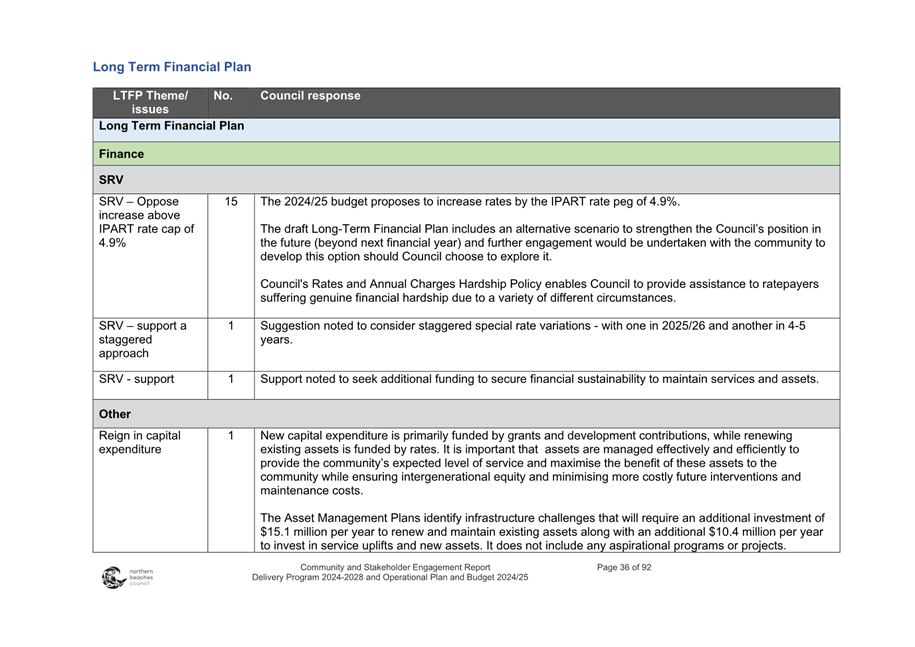
Task: Click the SRV – Oppose increase theme cell
Action: click(146, 222)
